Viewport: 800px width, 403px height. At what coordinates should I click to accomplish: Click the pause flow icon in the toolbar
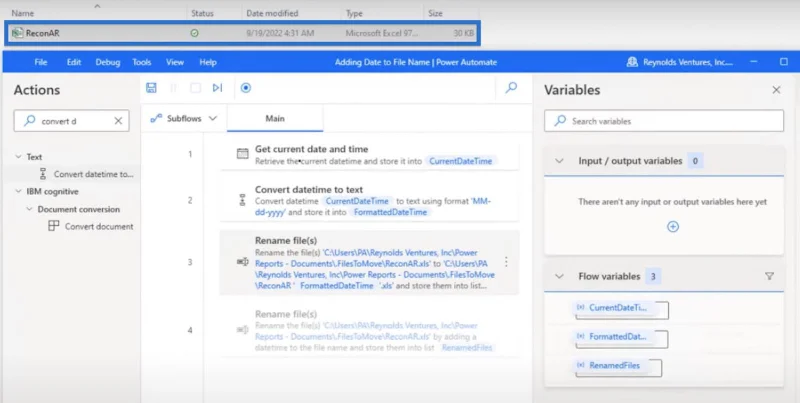pos(173,88)
